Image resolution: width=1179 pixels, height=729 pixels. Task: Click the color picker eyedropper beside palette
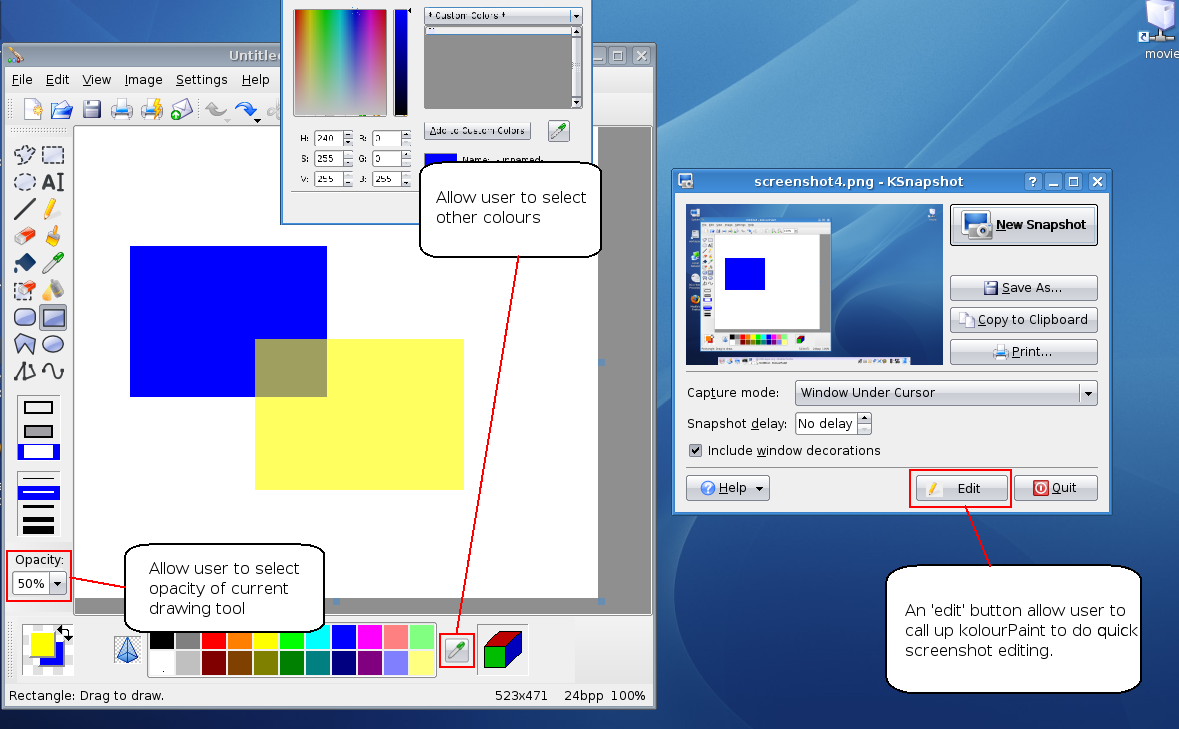coord(456,650)
